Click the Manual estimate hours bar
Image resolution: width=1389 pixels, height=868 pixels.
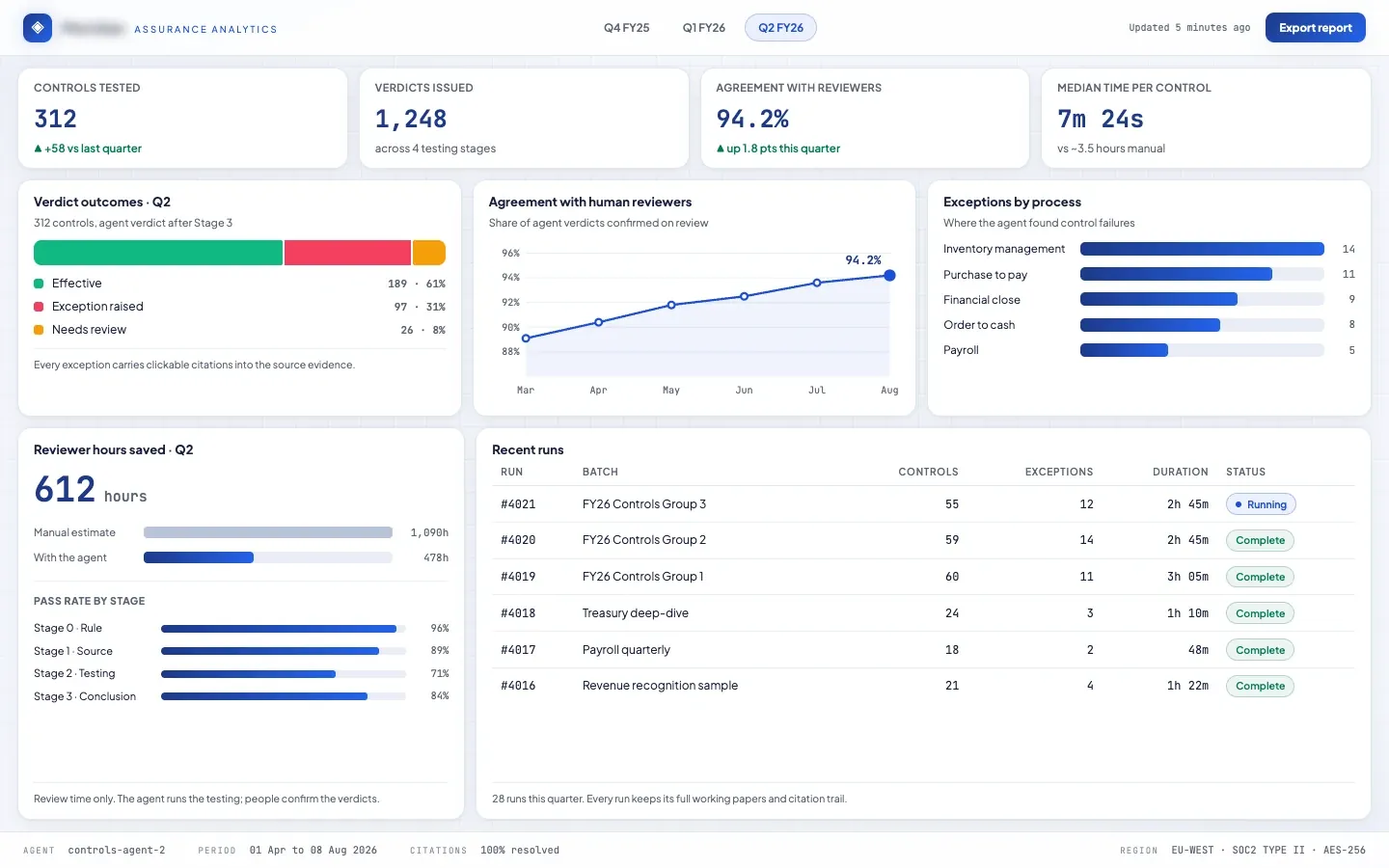pos(268,532)
